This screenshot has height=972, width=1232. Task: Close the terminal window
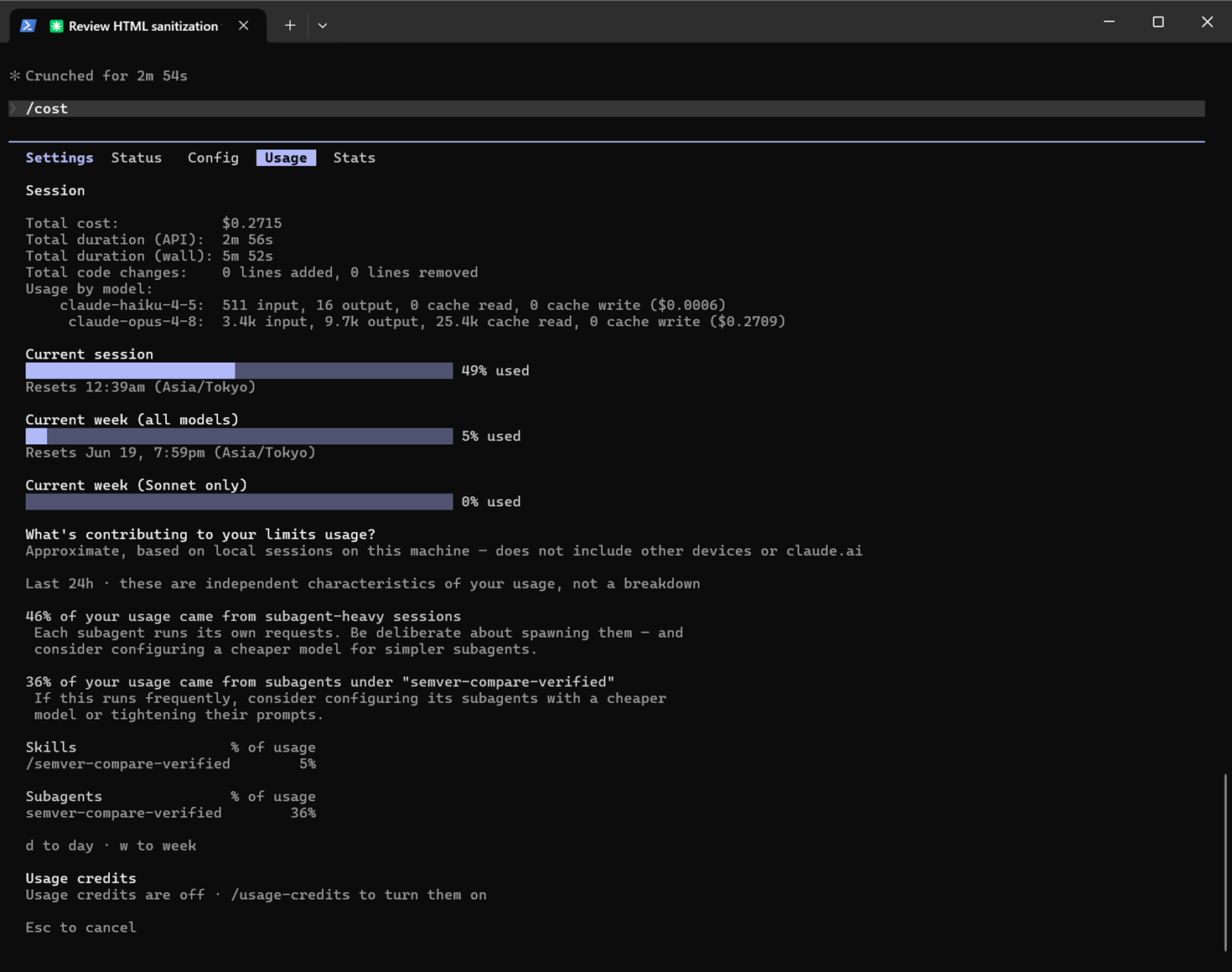click(1207, 22)
